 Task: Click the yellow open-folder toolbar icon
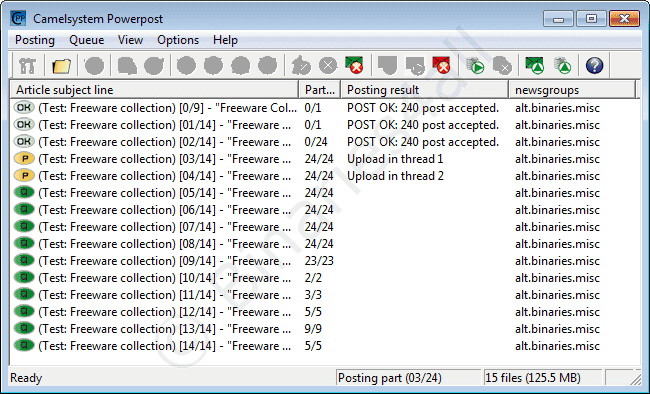[61, 66]
